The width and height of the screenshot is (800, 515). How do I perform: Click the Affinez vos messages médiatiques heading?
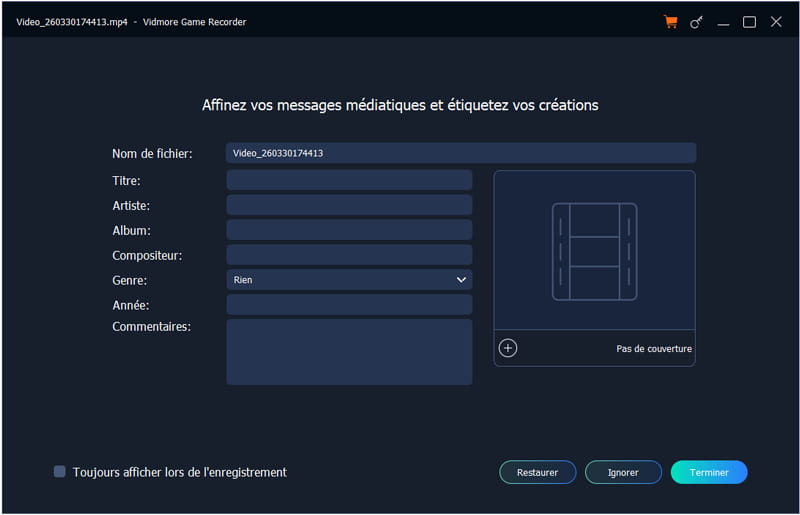400,105
